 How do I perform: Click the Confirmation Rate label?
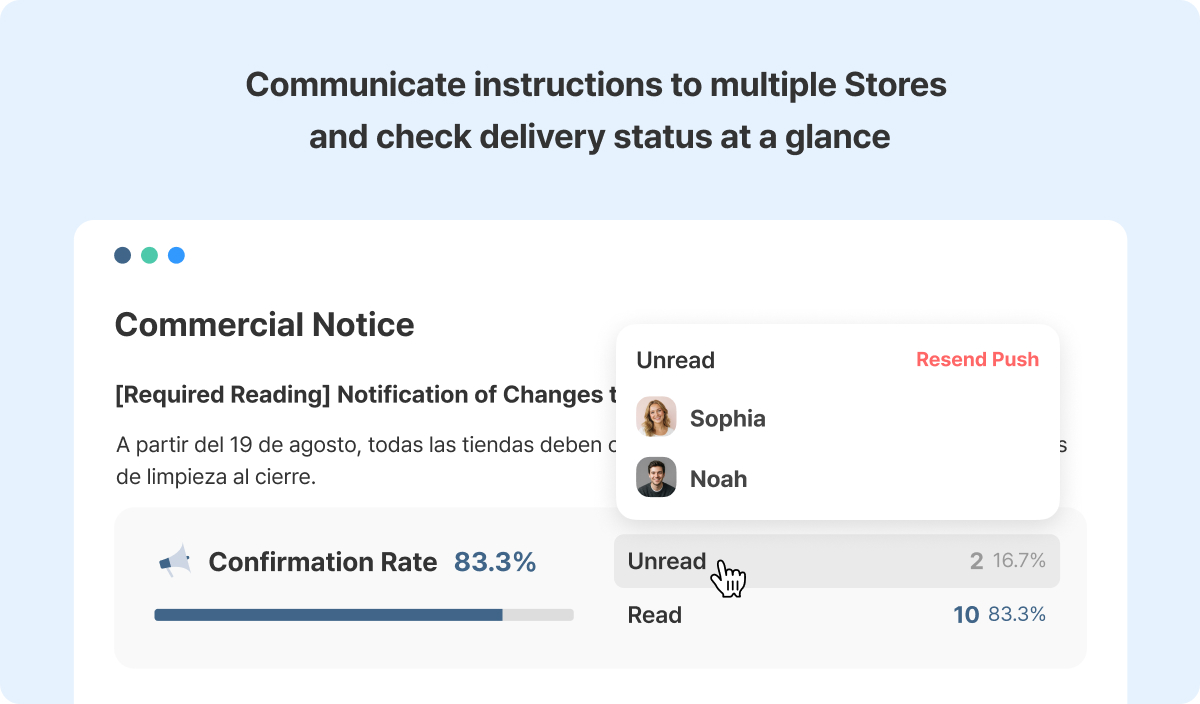coord(323,562)
